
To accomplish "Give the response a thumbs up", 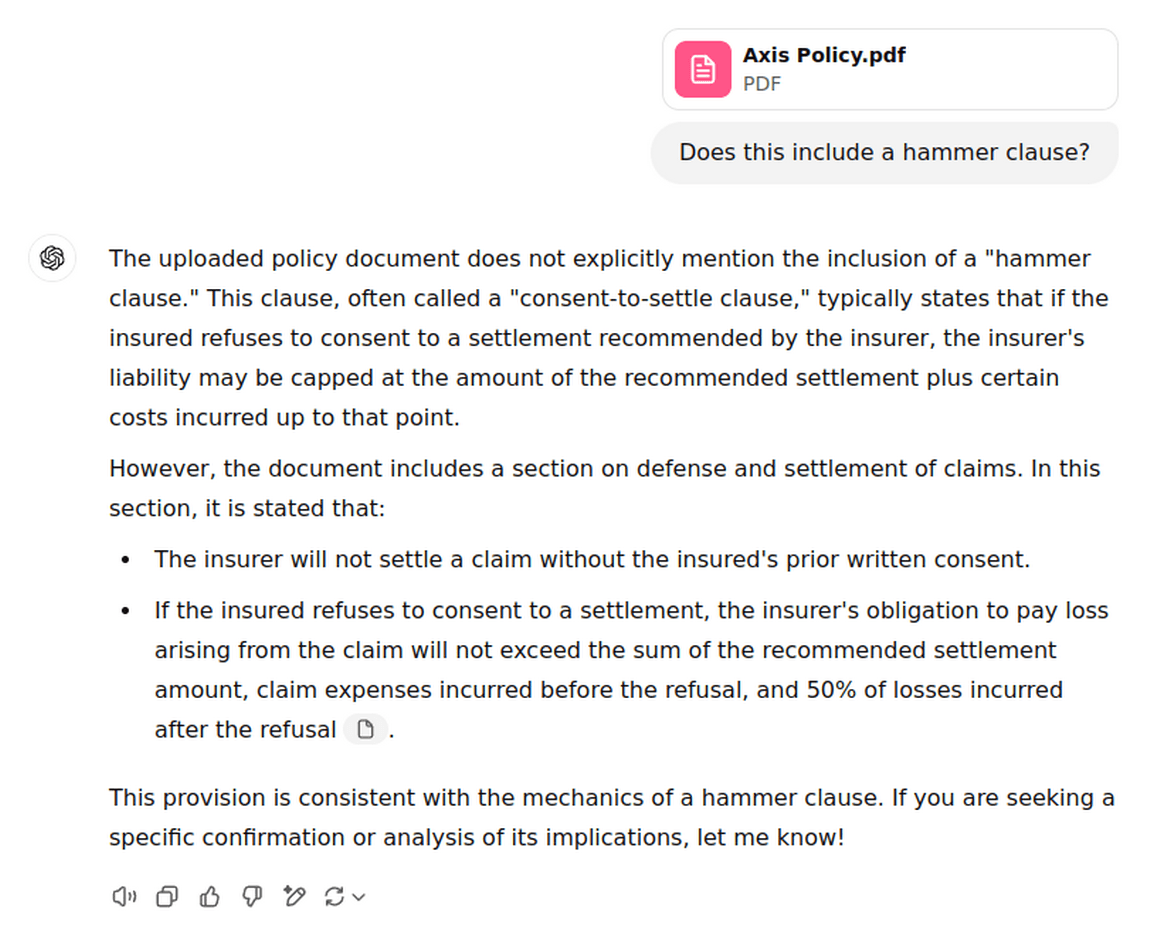I will click(x=210, y=897).
